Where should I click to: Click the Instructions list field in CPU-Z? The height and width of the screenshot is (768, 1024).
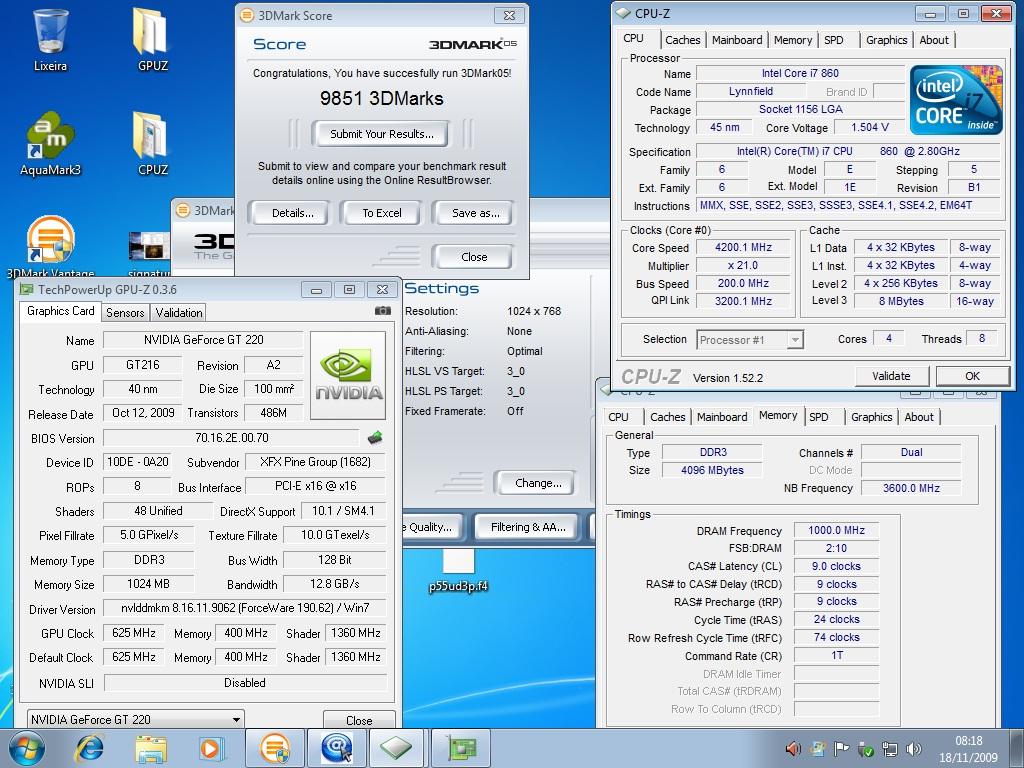(848, 206)
